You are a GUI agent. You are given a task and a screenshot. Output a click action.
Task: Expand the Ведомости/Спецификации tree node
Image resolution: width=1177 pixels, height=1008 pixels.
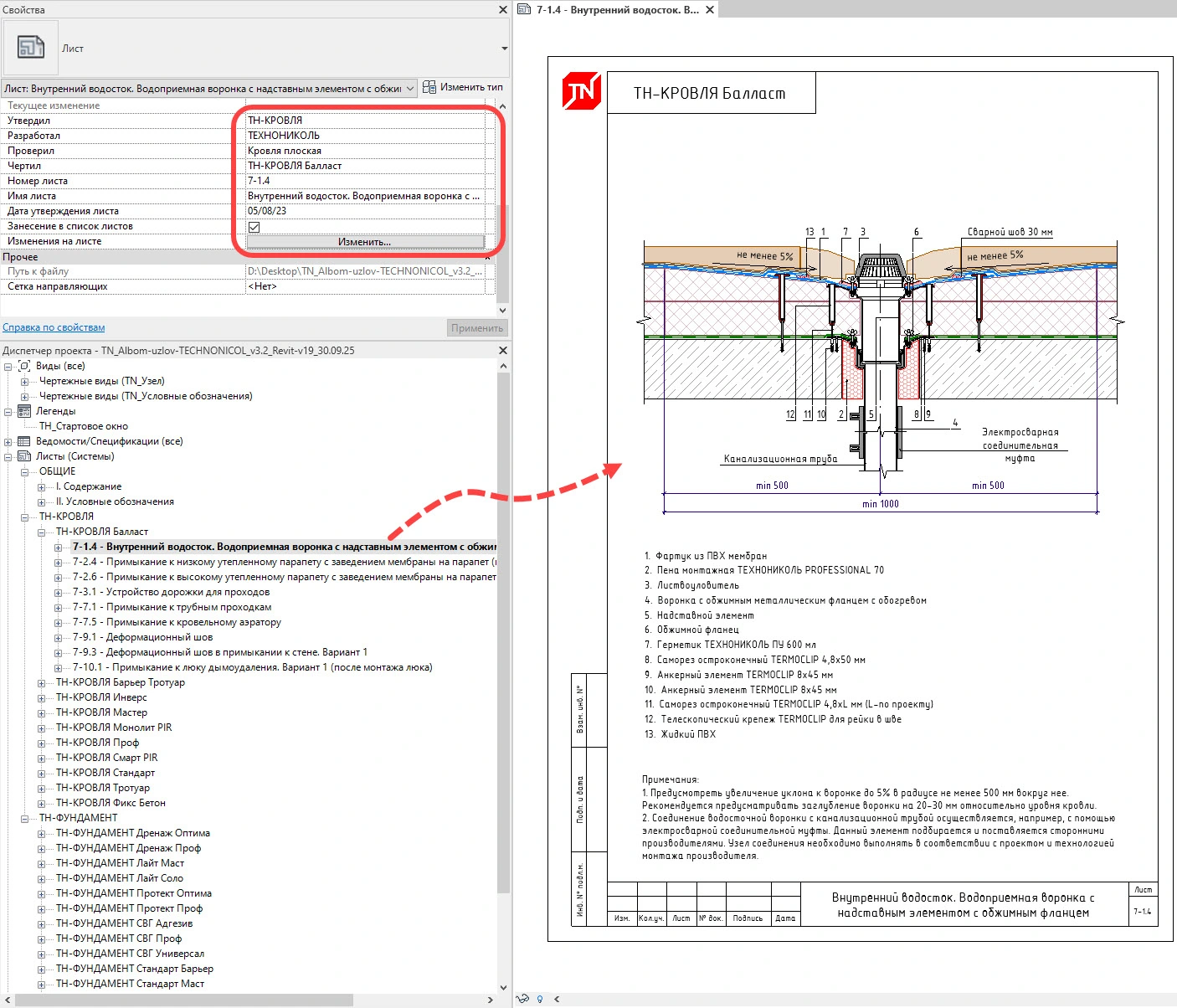tap(8, 442)
